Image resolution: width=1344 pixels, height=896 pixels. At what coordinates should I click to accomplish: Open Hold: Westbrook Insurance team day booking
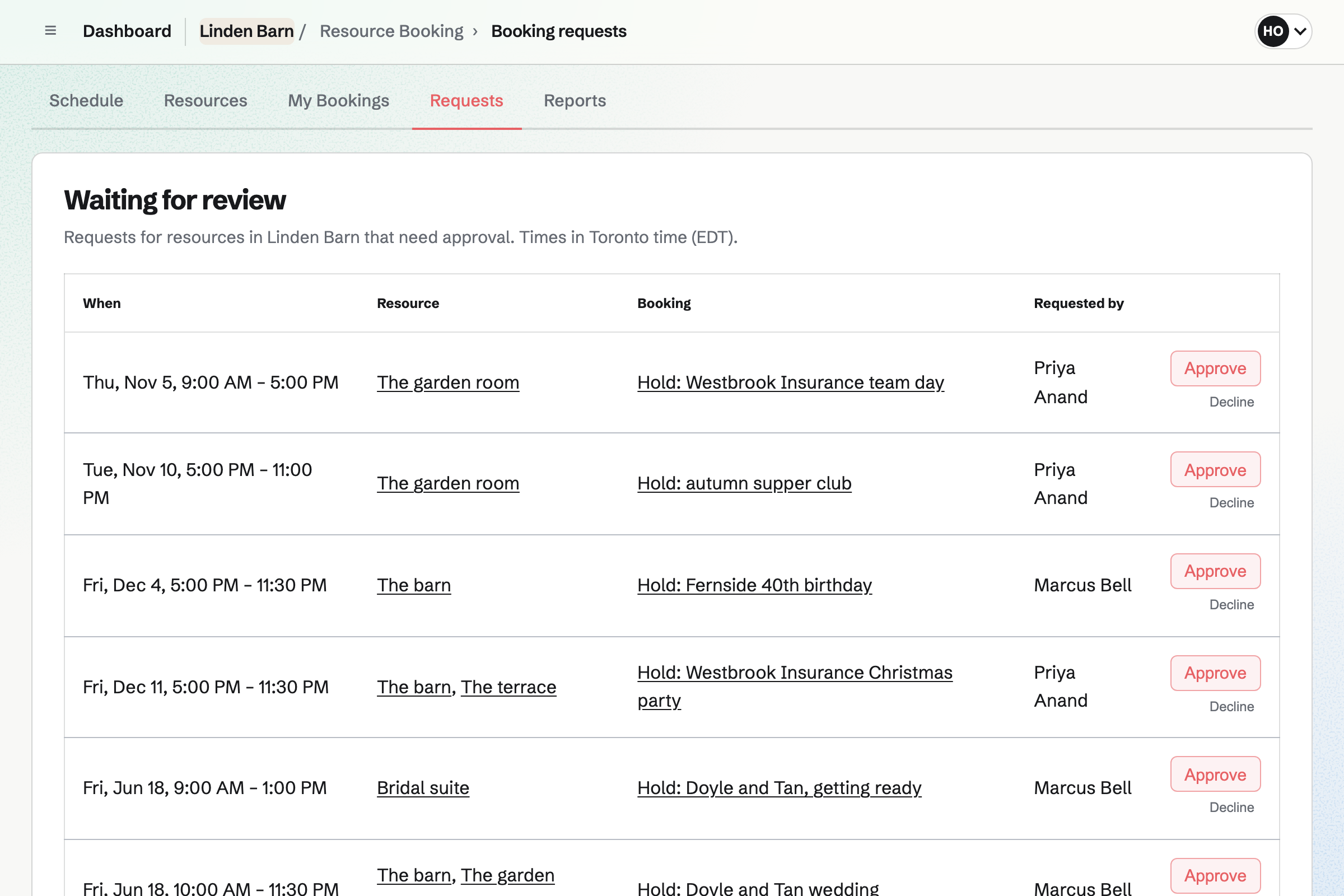pyautogui.click(x=790, y=382)
